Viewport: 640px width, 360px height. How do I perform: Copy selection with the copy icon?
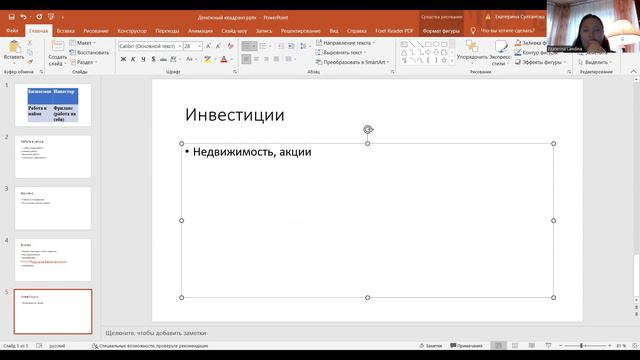click(30, 52)
